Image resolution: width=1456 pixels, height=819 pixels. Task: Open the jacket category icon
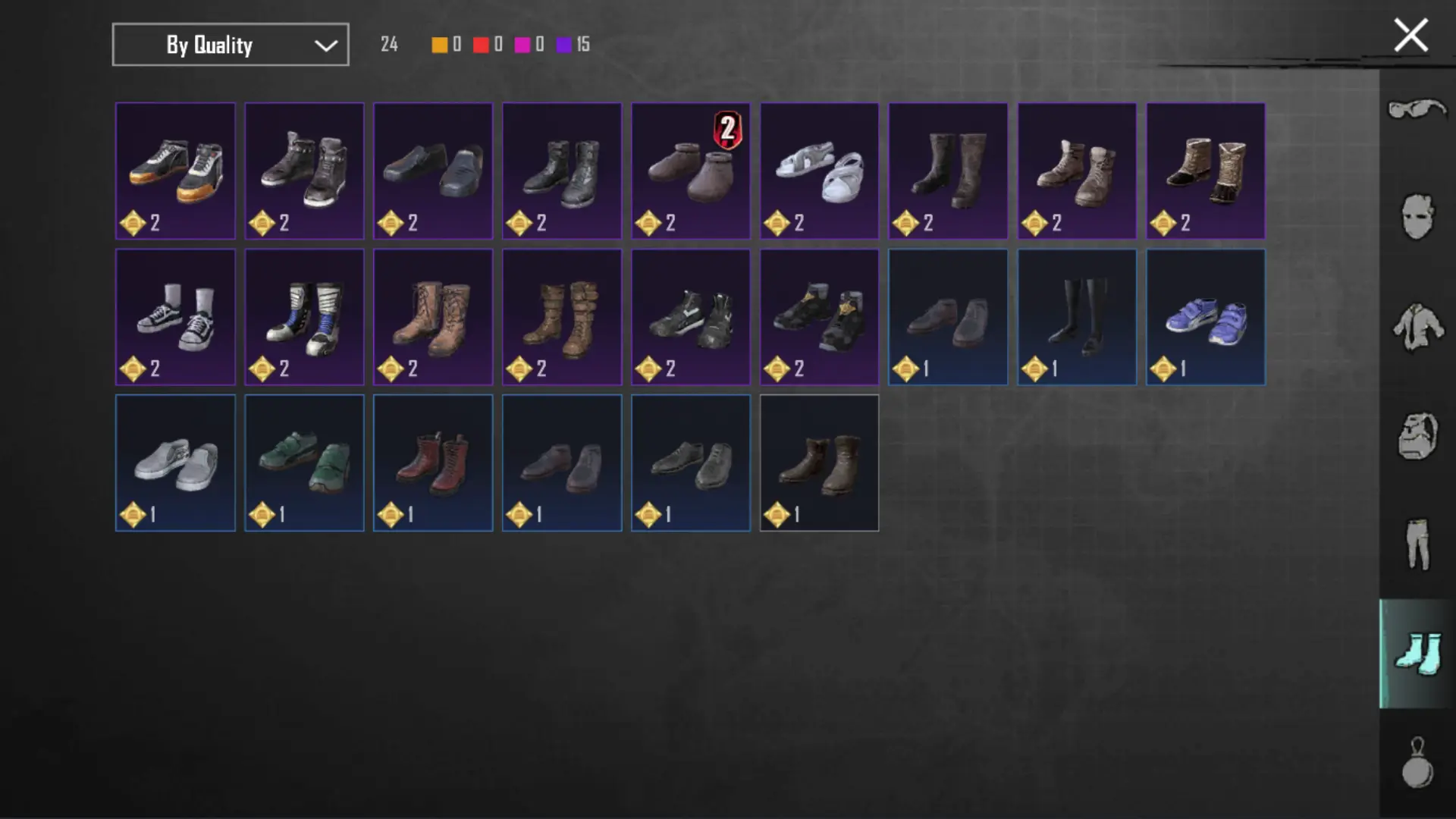pyautogui.click(x=1417, y=327)
